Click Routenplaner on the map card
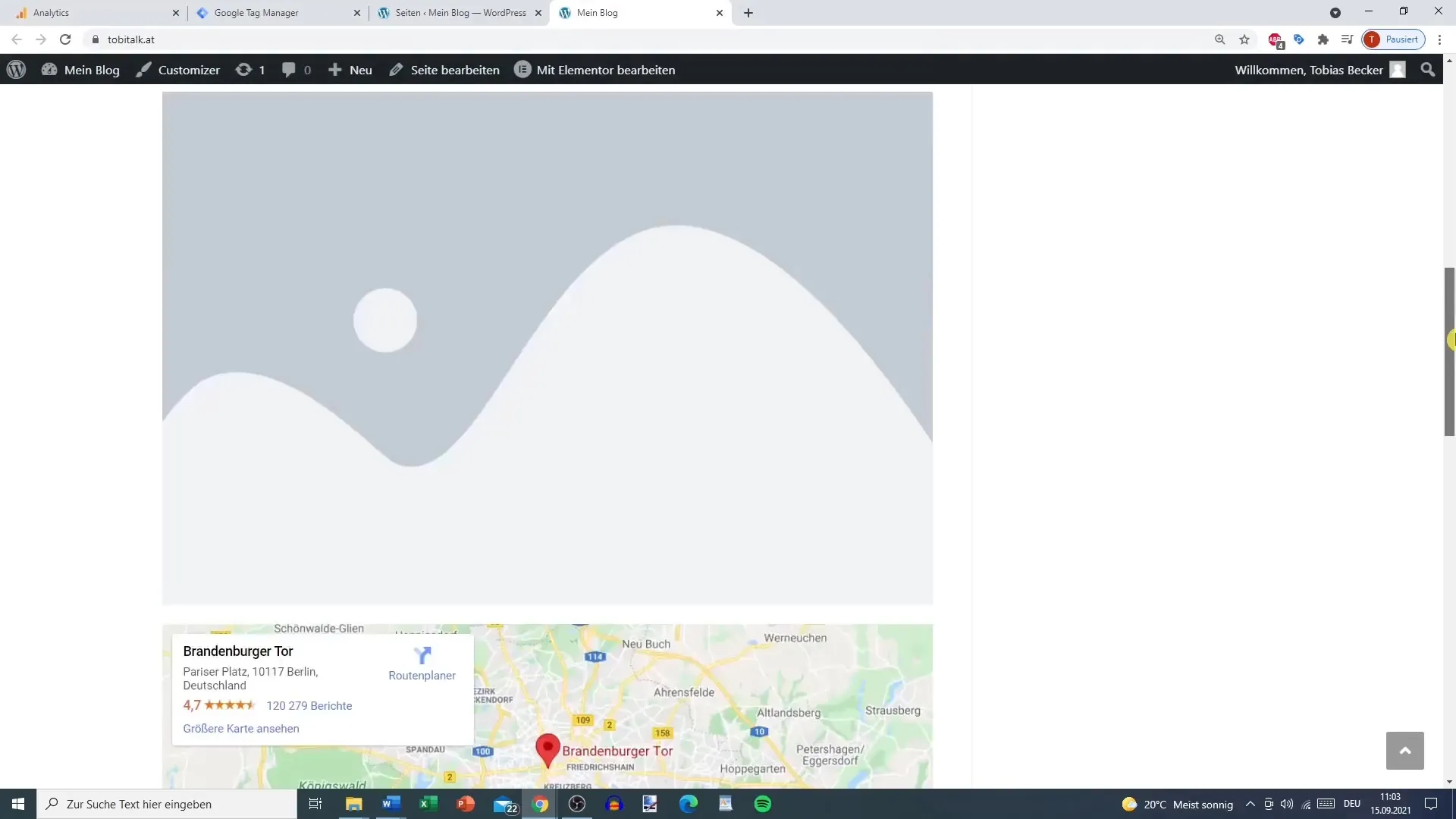 (x=422, y=664)
